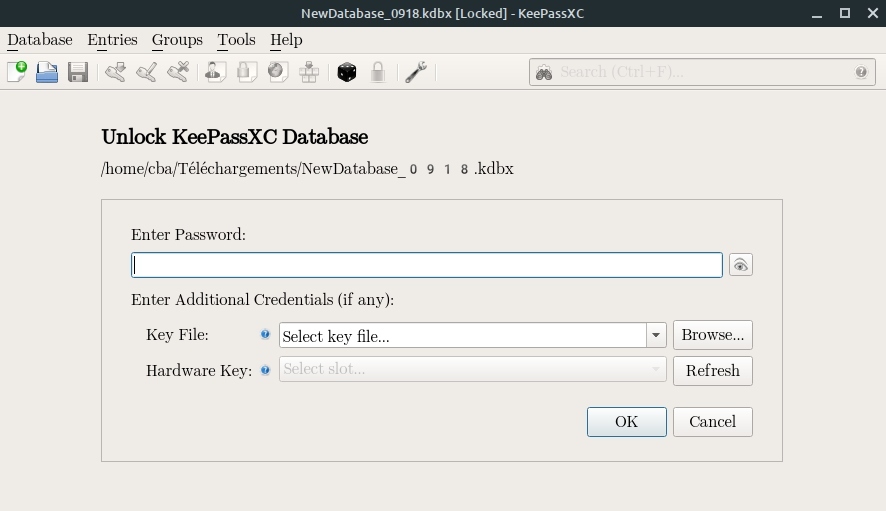Open the Database menu
The width and height of the screenshot is (886, 511).
click(x=40, y=40)
